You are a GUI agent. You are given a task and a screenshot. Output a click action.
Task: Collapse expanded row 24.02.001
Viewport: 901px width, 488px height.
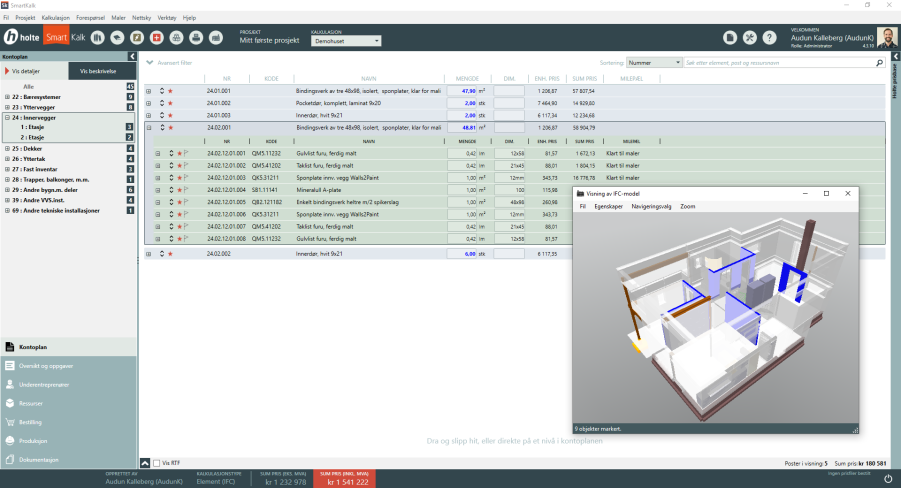click(x=148, y=128)
